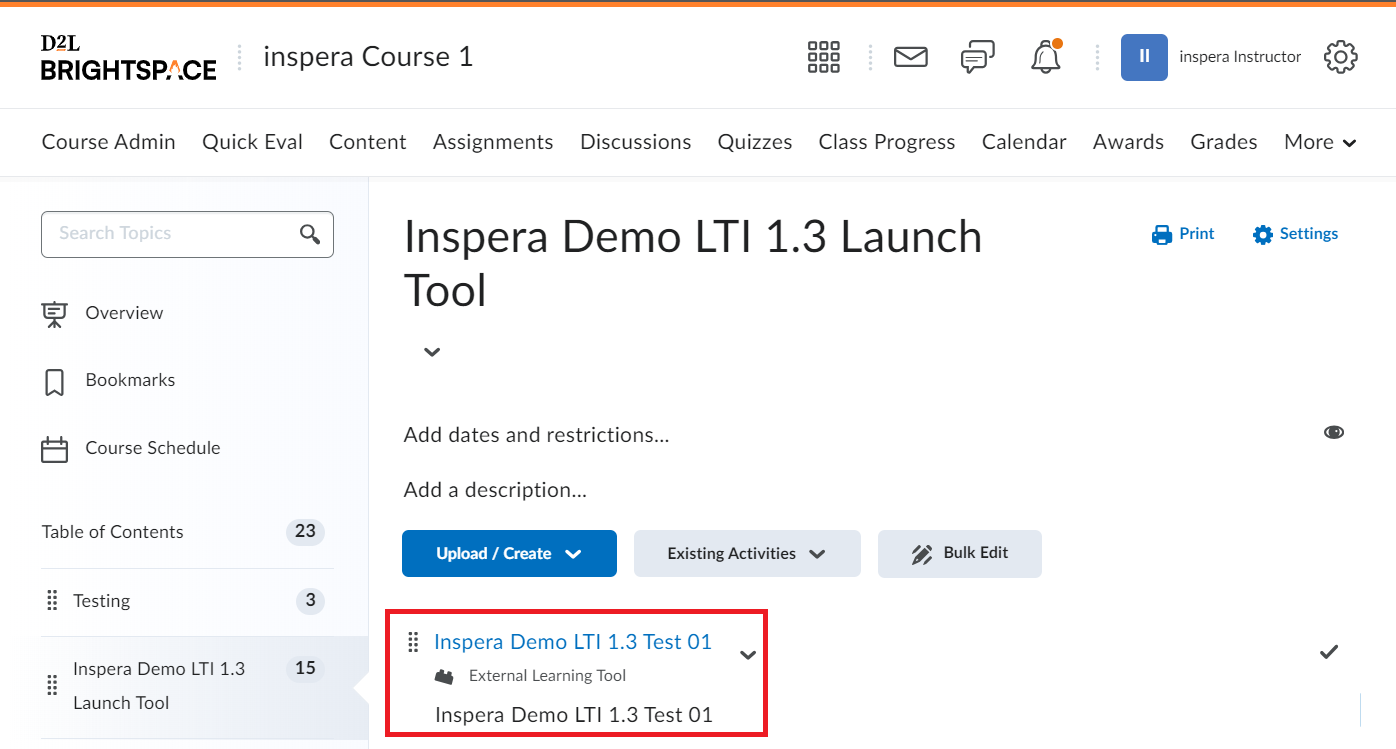This screenshot has width=1396, height=749.
Task: Expand the More navigation menu
Action: click(1320, 143)
